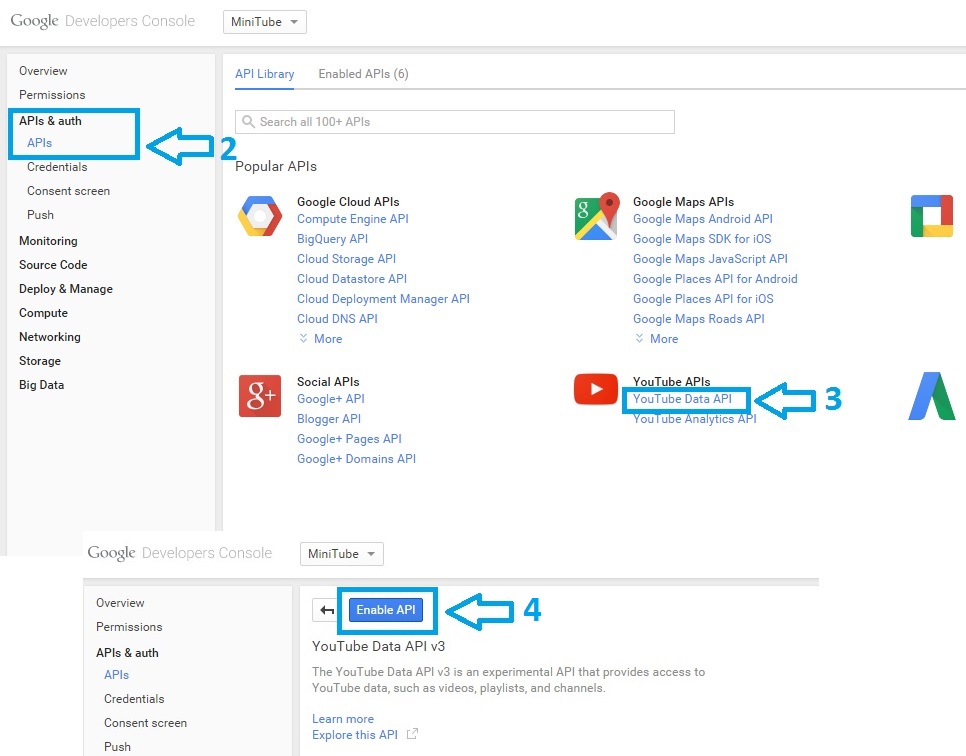
Task: Open the Google+ Domains API link
Action: point(356,459)
